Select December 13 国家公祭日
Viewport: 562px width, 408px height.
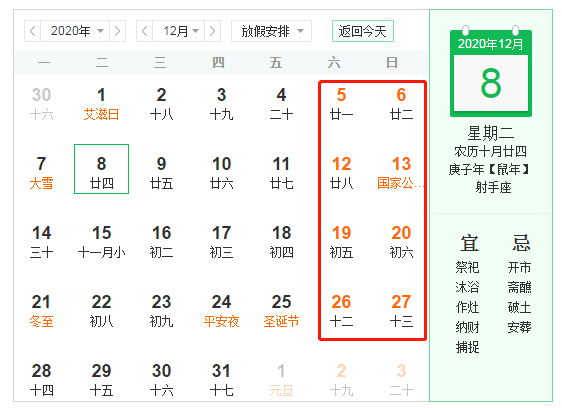[401, 172]
